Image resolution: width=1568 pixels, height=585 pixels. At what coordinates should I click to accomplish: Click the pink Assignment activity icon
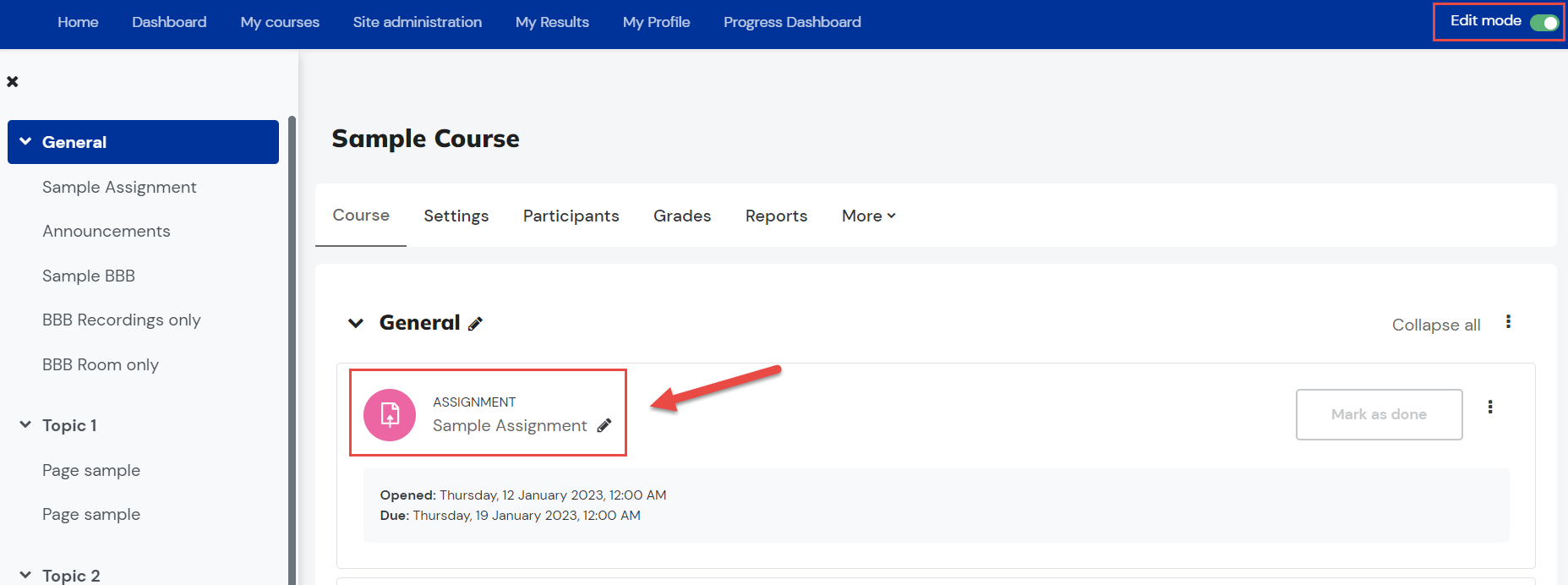(390, 415)
